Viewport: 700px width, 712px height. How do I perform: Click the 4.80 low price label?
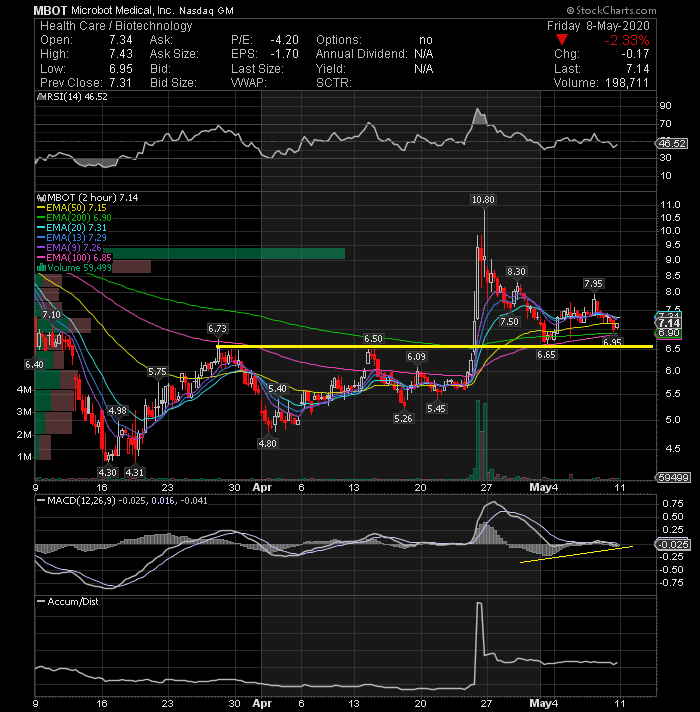point(267,443)
